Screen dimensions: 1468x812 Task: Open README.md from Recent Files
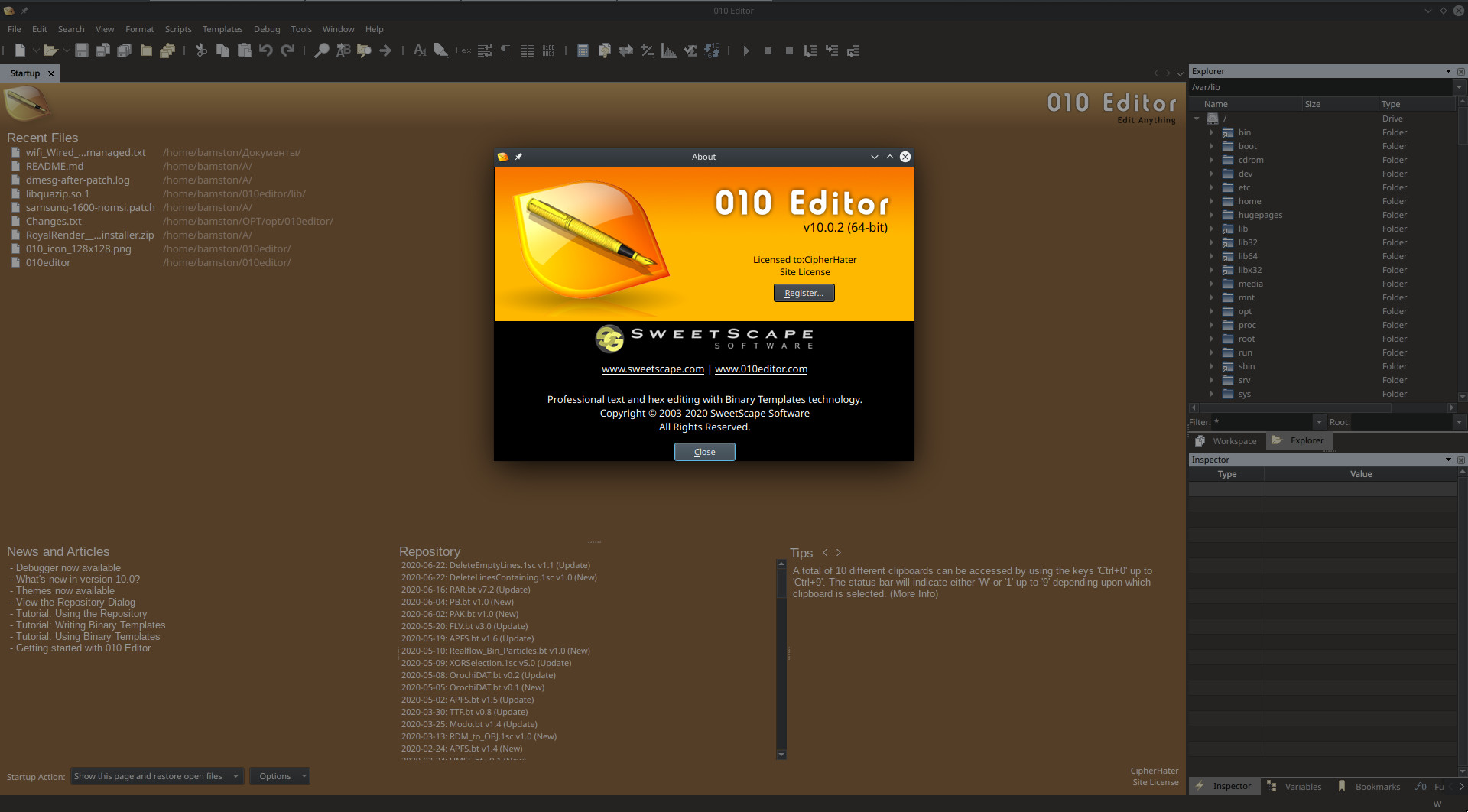[x=54, y=166]
